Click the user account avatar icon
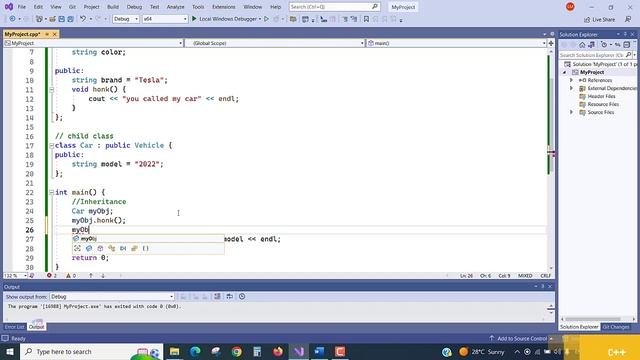Screen dimensions: 640x360 pos(570,7)
